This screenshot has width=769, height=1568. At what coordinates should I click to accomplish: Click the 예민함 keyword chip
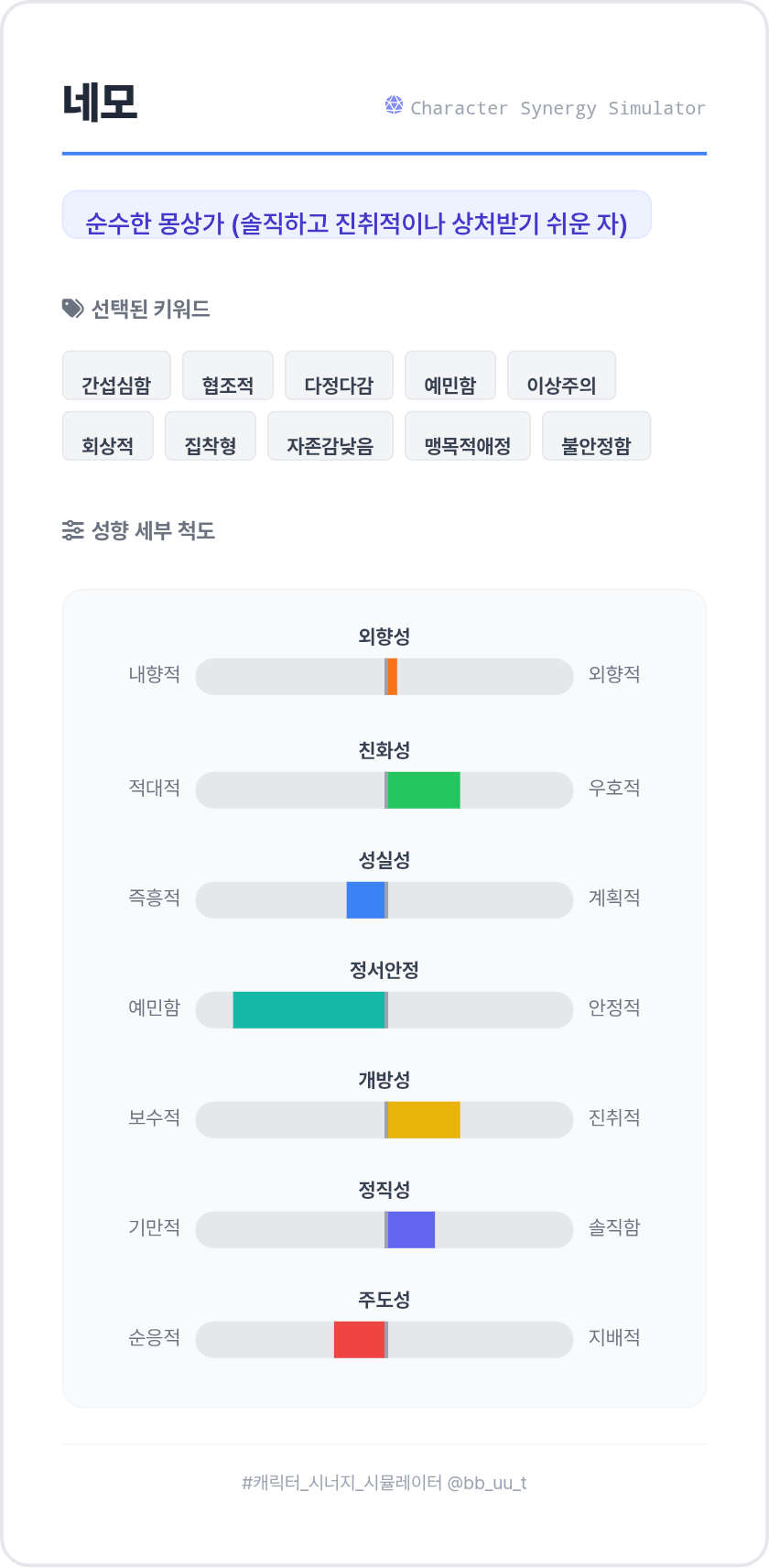point(450,376)
